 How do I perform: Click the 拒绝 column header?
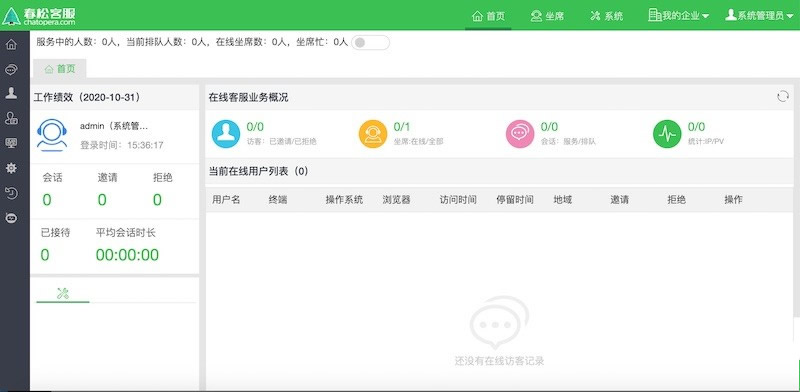pyautogui.click(x=677, y=200)
